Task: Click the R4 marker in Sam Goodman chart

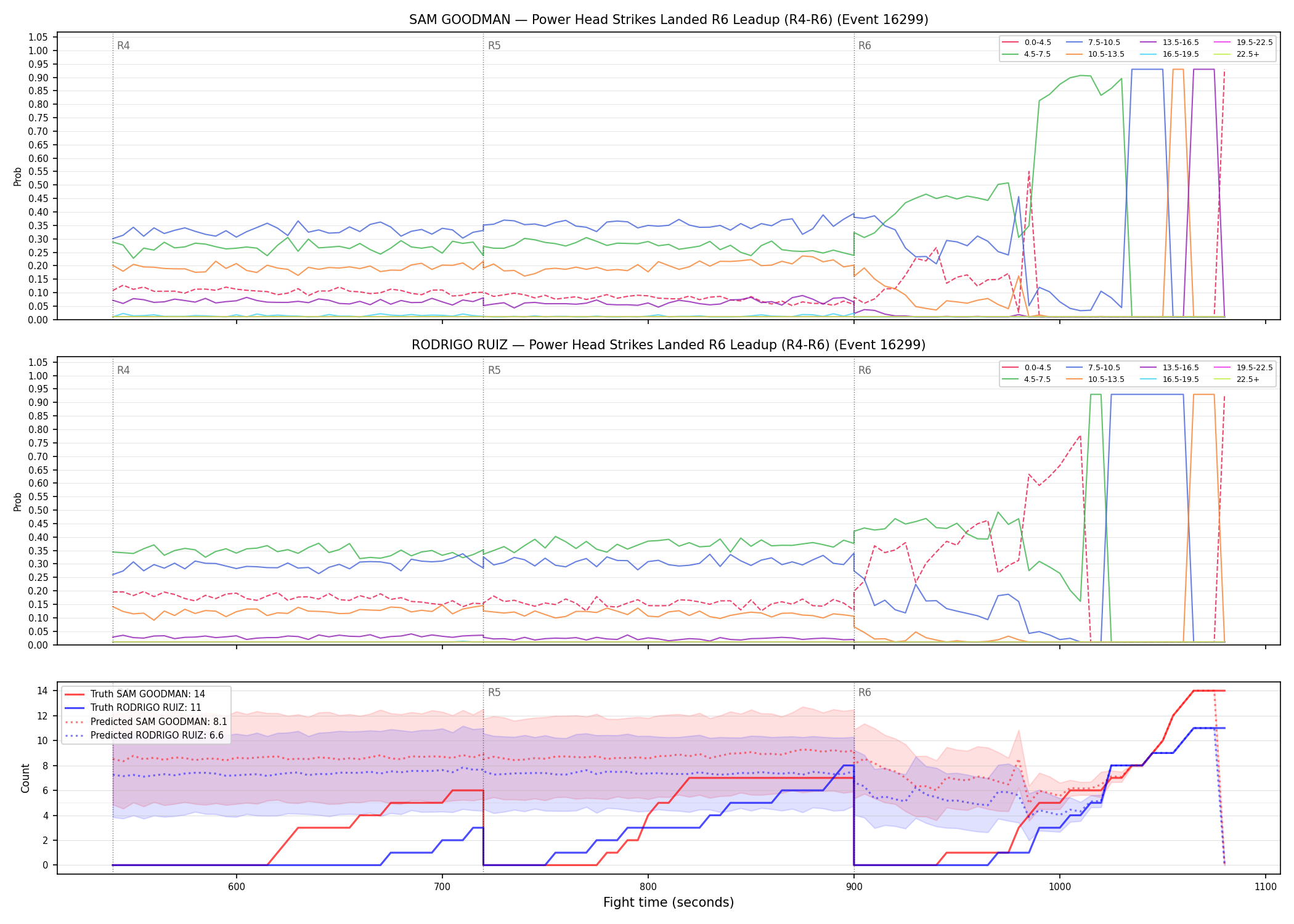Action: click(123, 46)
